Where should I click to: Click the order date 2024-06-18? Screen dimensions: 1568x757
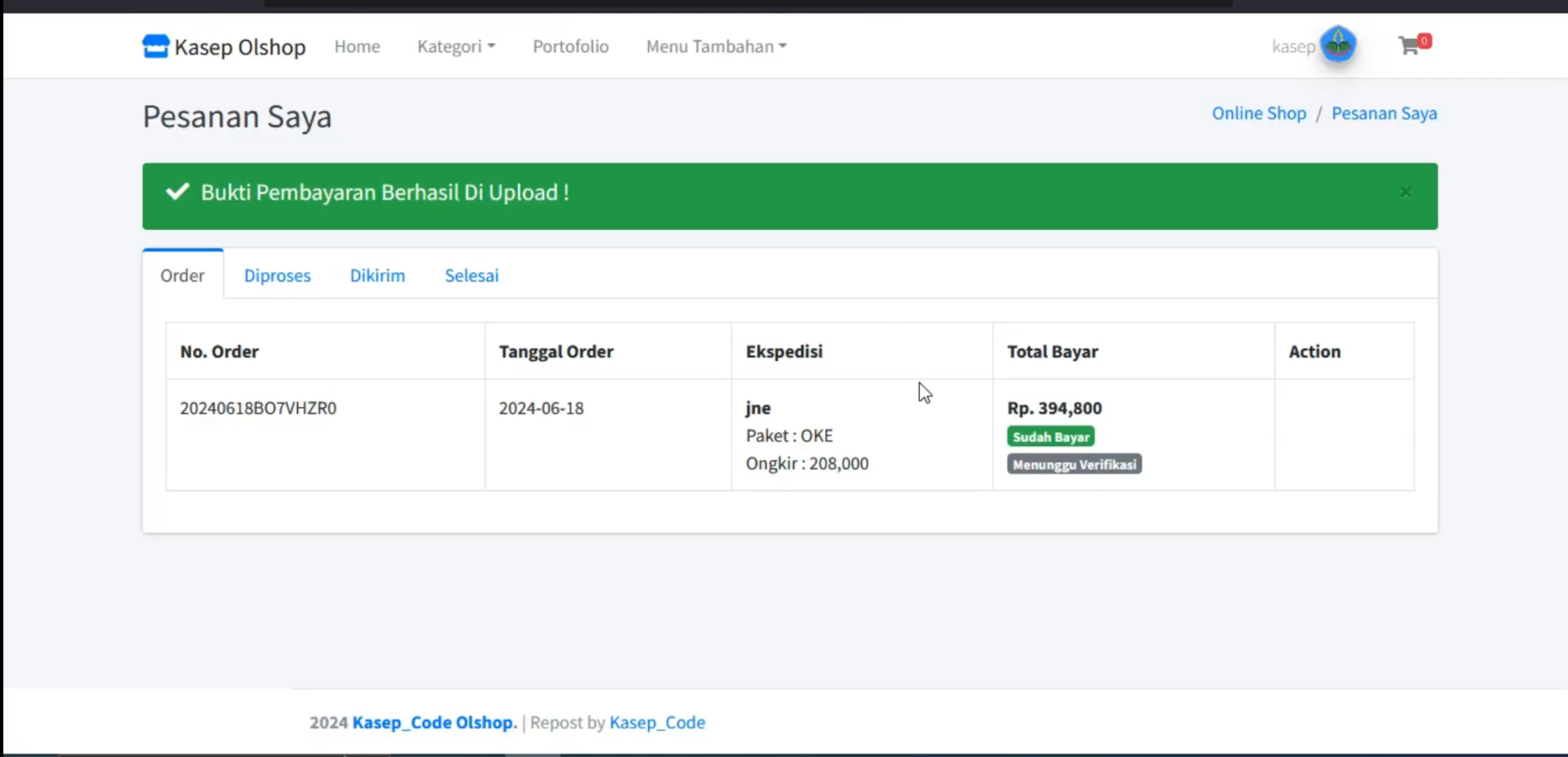541,408
